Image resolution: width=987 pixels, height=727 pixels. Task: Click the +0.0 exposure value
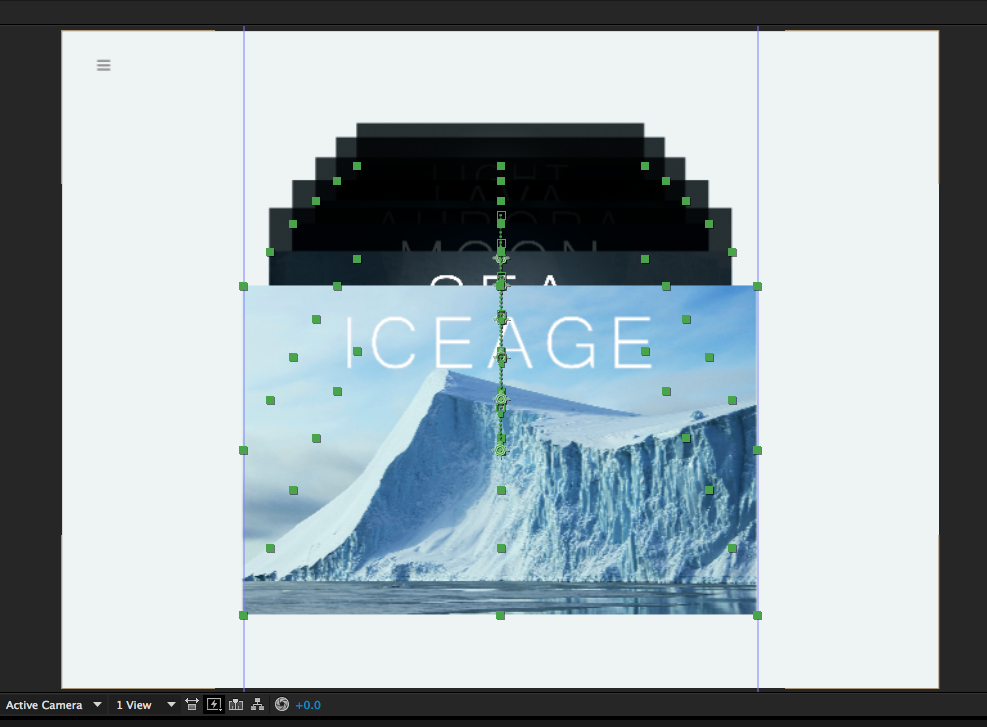point(308,705)
